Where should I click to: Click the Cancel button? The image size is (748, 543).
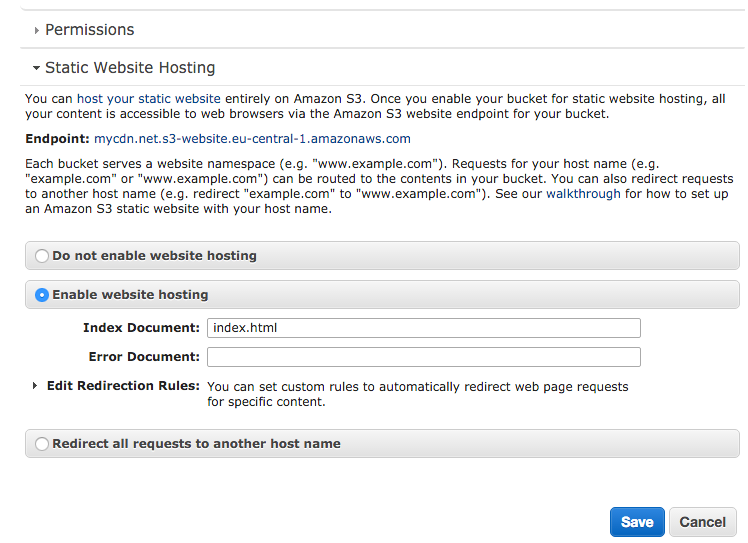tap(703, 522)
